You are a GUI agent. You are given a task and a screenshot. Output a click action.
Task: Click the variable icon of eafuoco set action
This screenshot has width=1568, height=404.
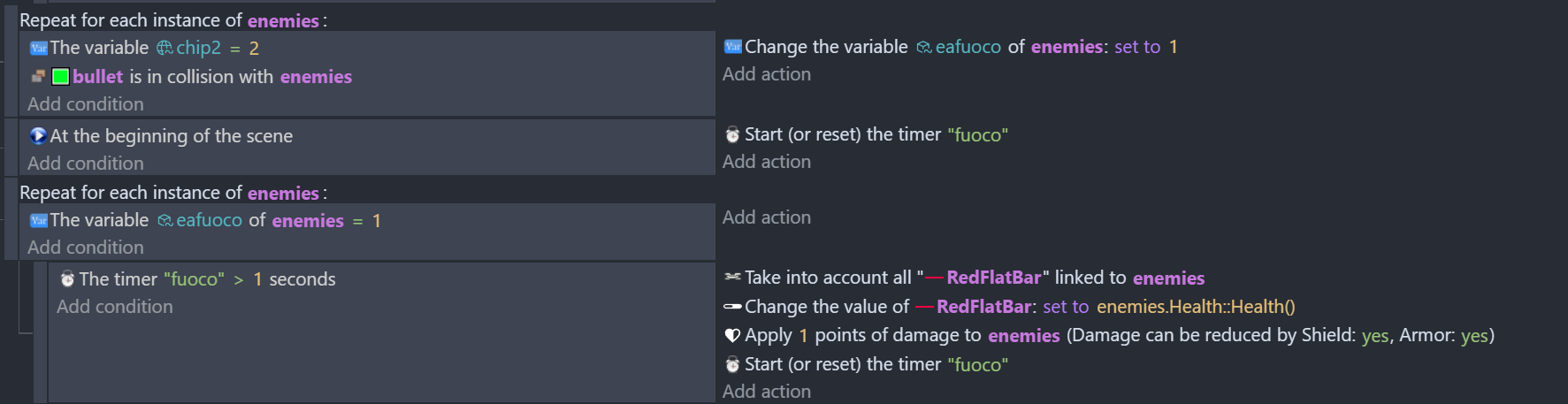(x=732, y=47)
